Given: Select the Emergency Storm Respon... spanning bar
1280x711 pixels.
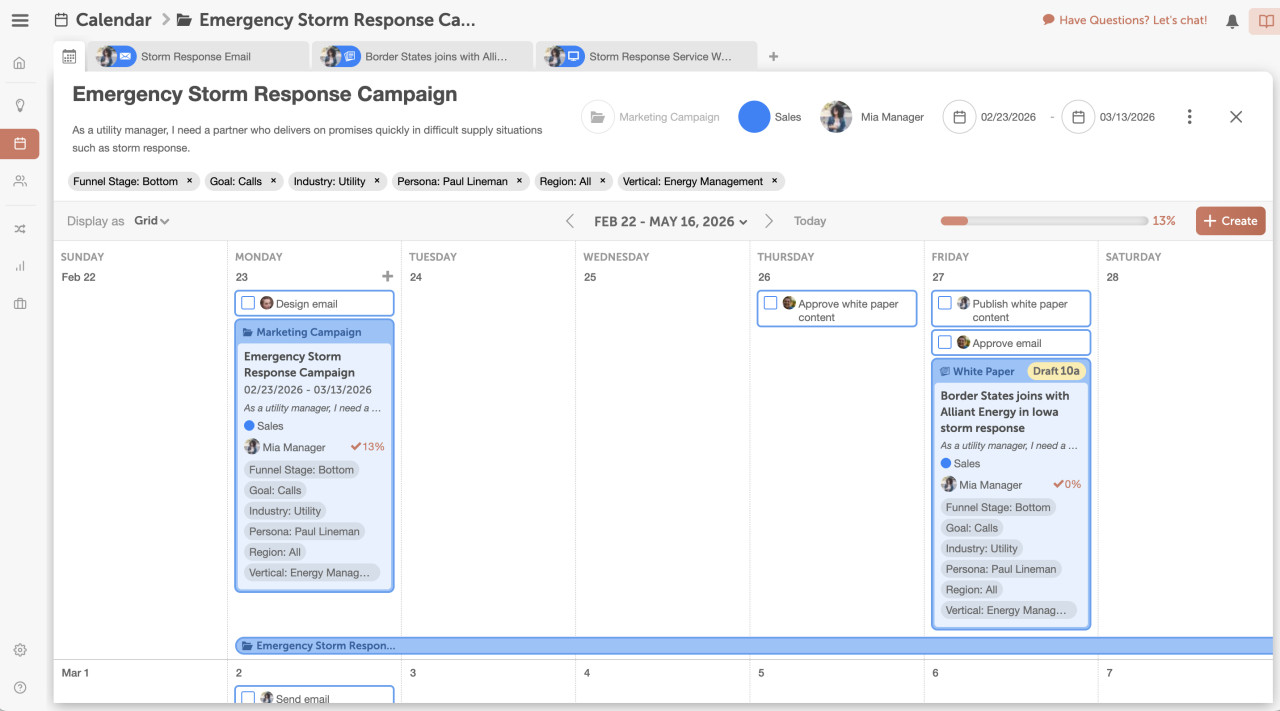Looking at the screenshot, I should 753,646.
